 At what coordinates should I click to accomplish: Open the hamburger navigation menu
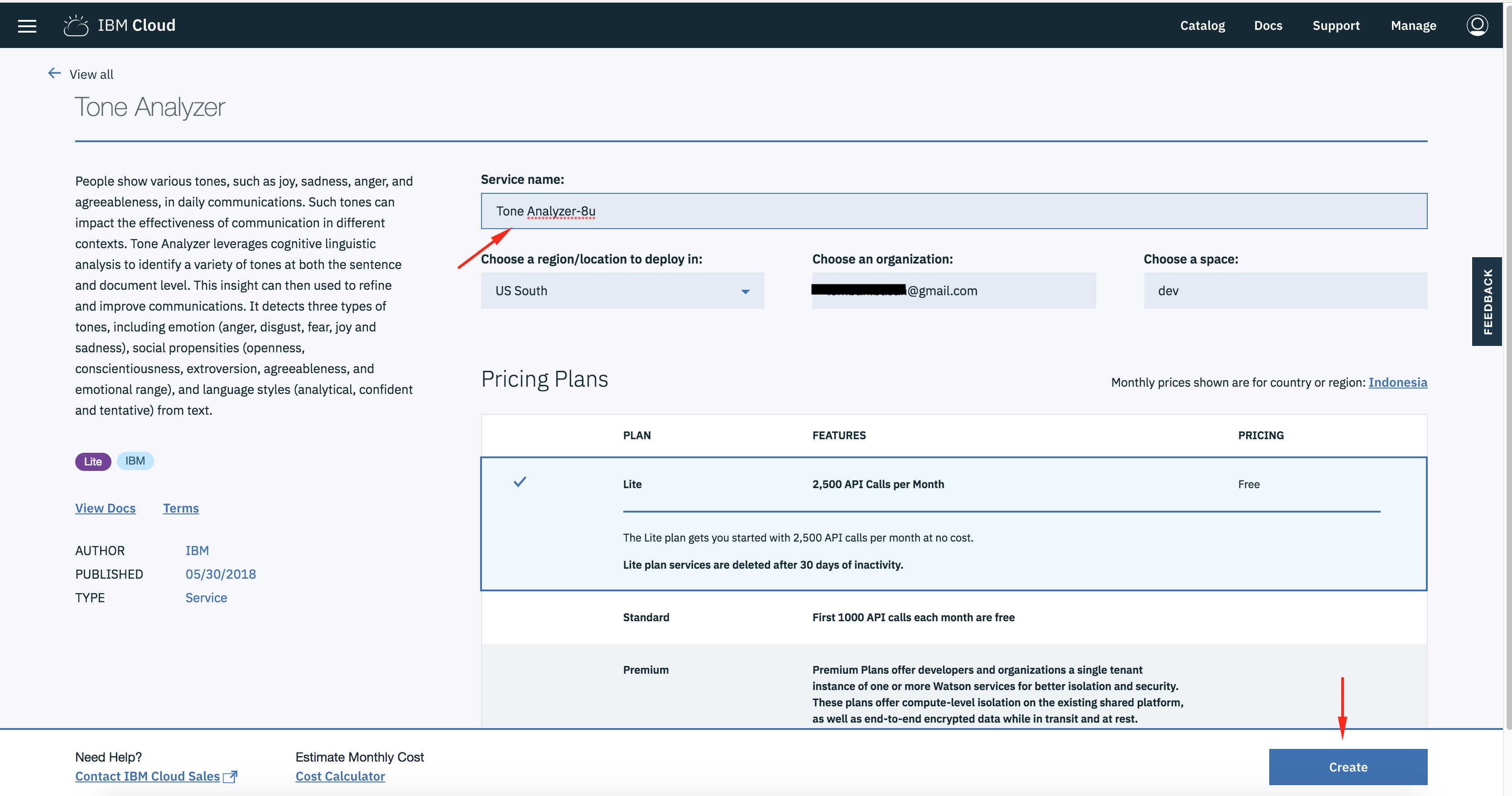[27, 26]
